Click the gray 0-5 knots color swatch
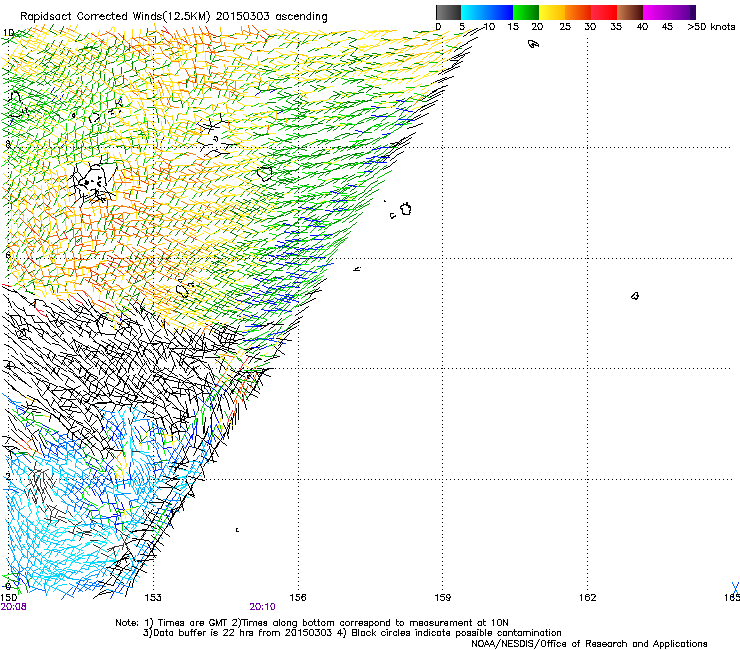This screenshot has height=650, width=740. [x=448, y=12]
